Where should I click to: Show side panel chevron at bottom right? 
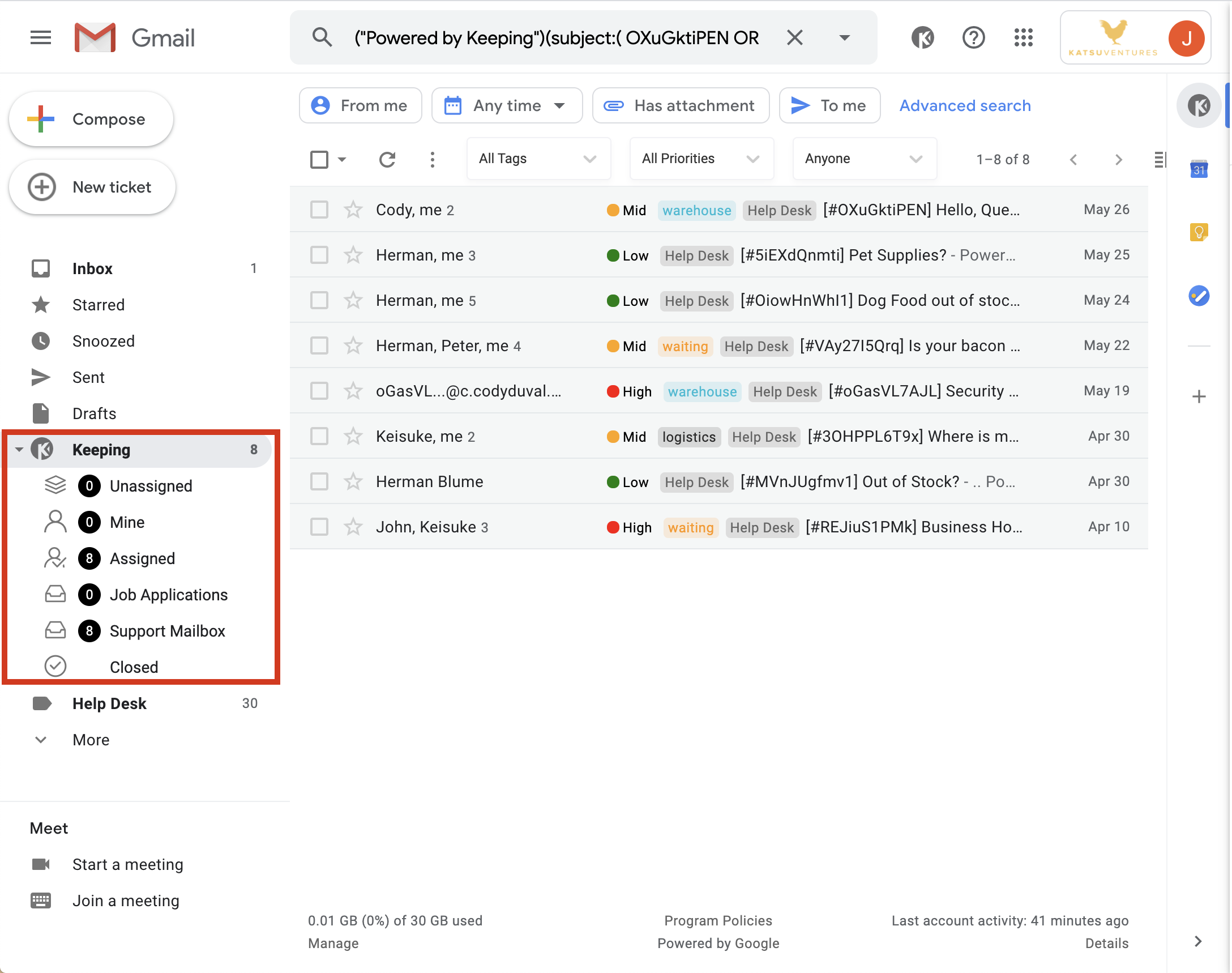pos(1198,941)
